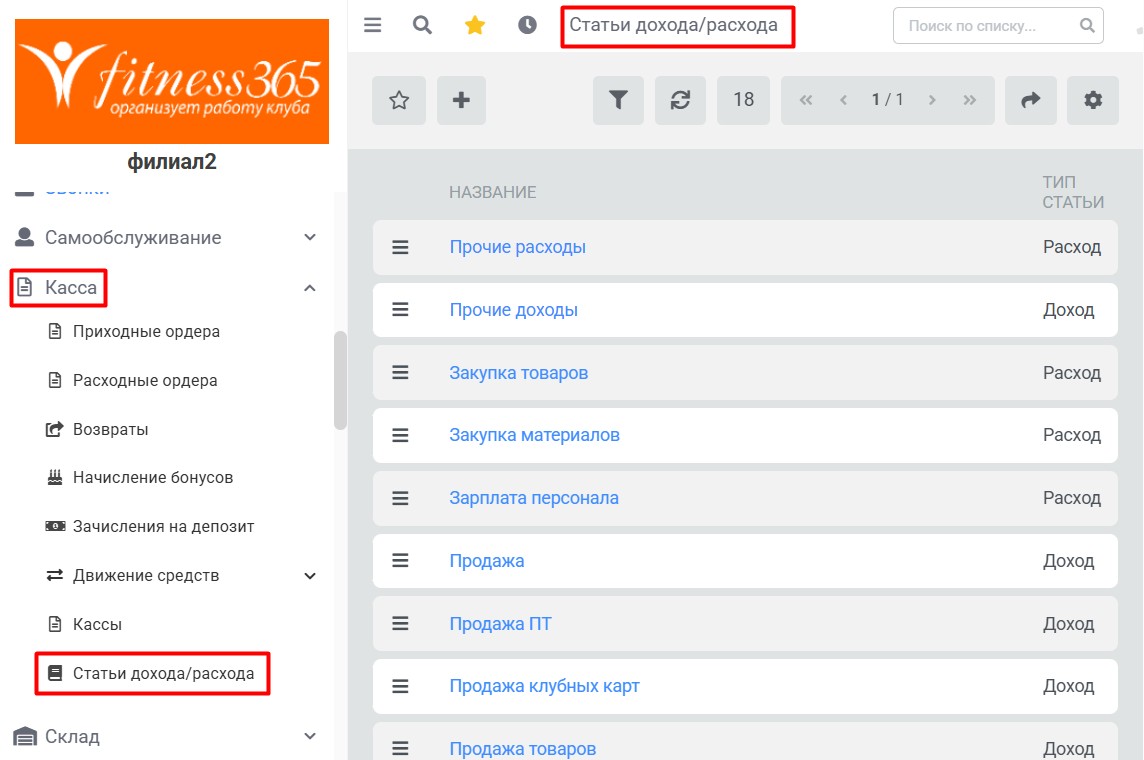
Task: Open 'Статьи дохода/расхода' in the sidebar
Action: [163, 673]
